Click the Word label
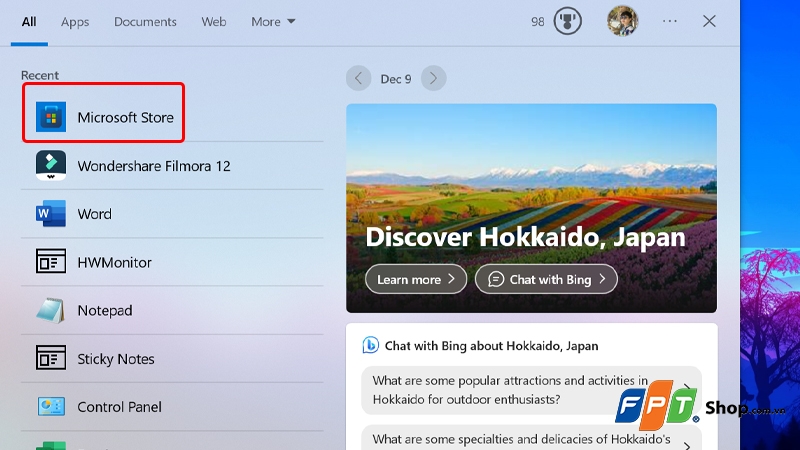 94,214
